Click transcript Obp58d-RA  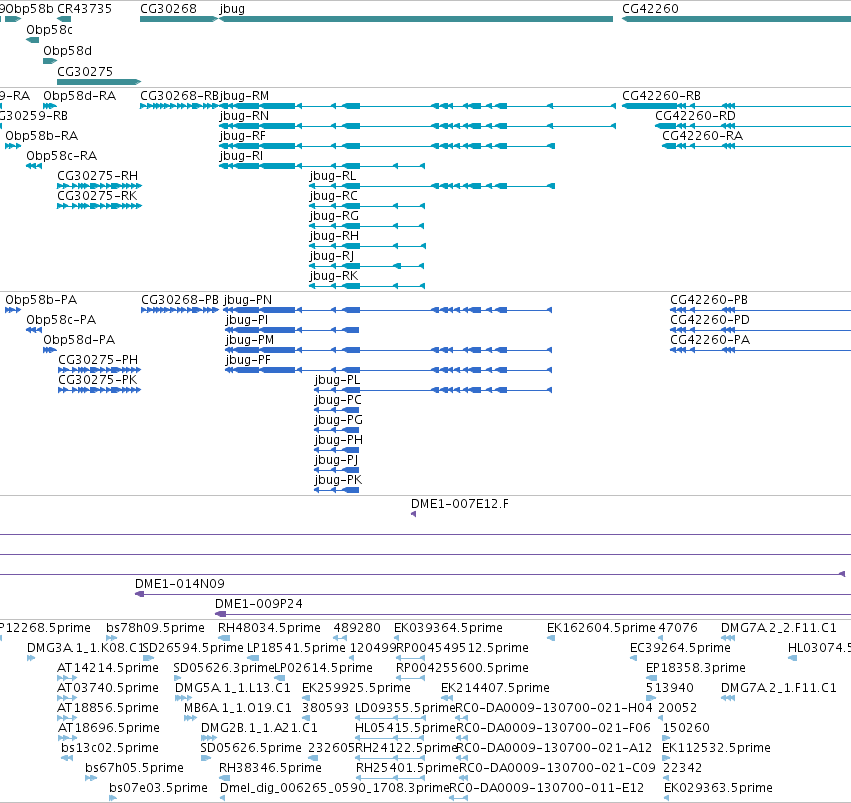click(50, 106)
